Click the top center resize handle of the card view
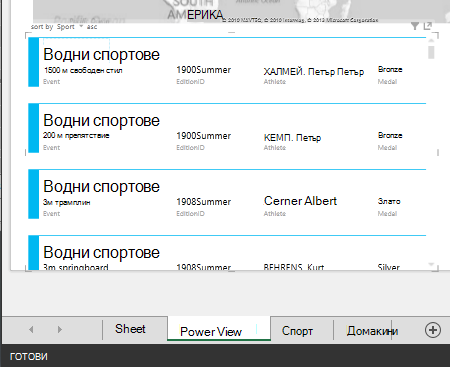450x367 pixels. pos(232,33)
